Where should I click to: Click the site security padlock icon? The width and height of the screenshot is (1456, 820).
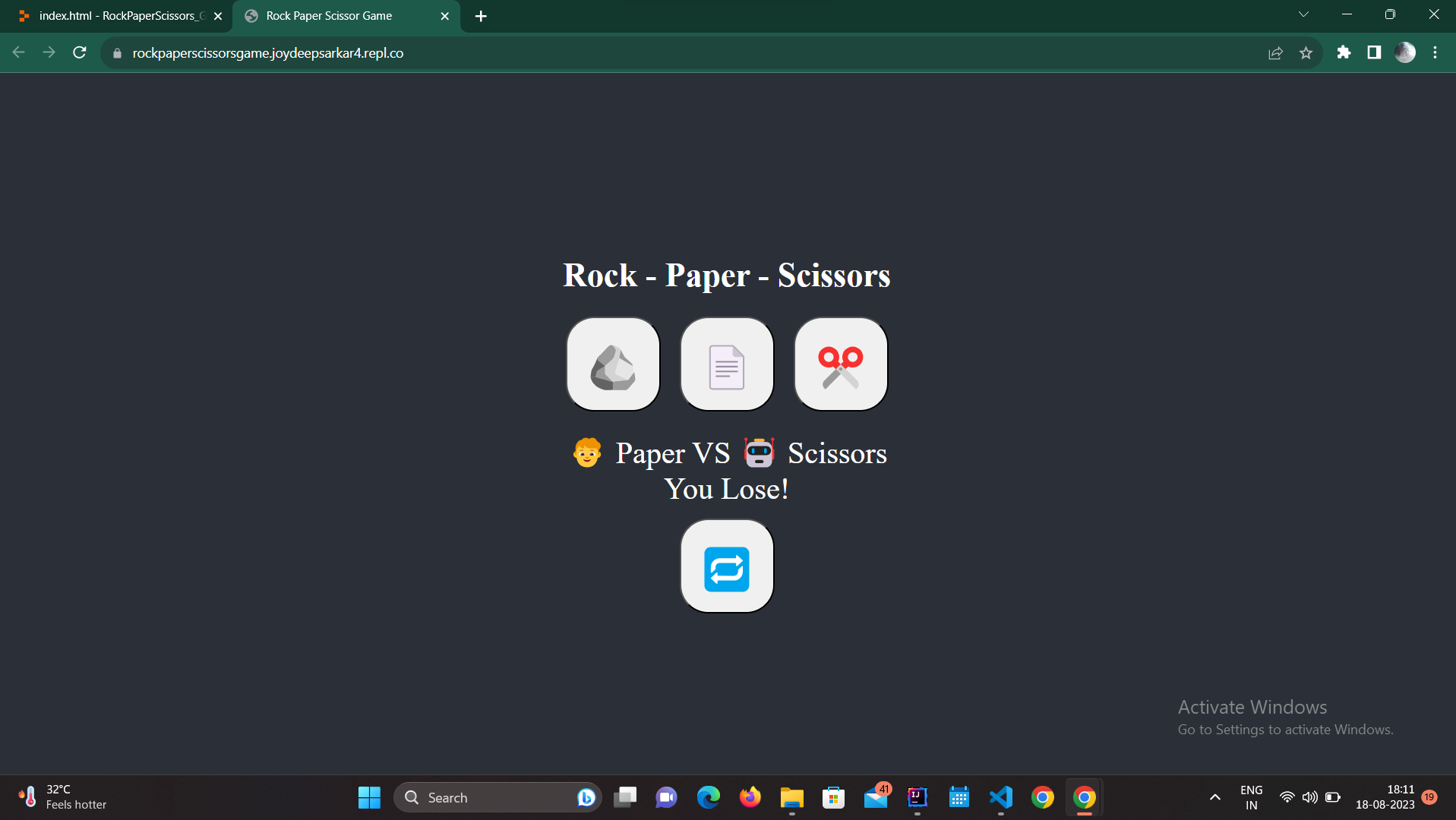[x=116, y=52]
